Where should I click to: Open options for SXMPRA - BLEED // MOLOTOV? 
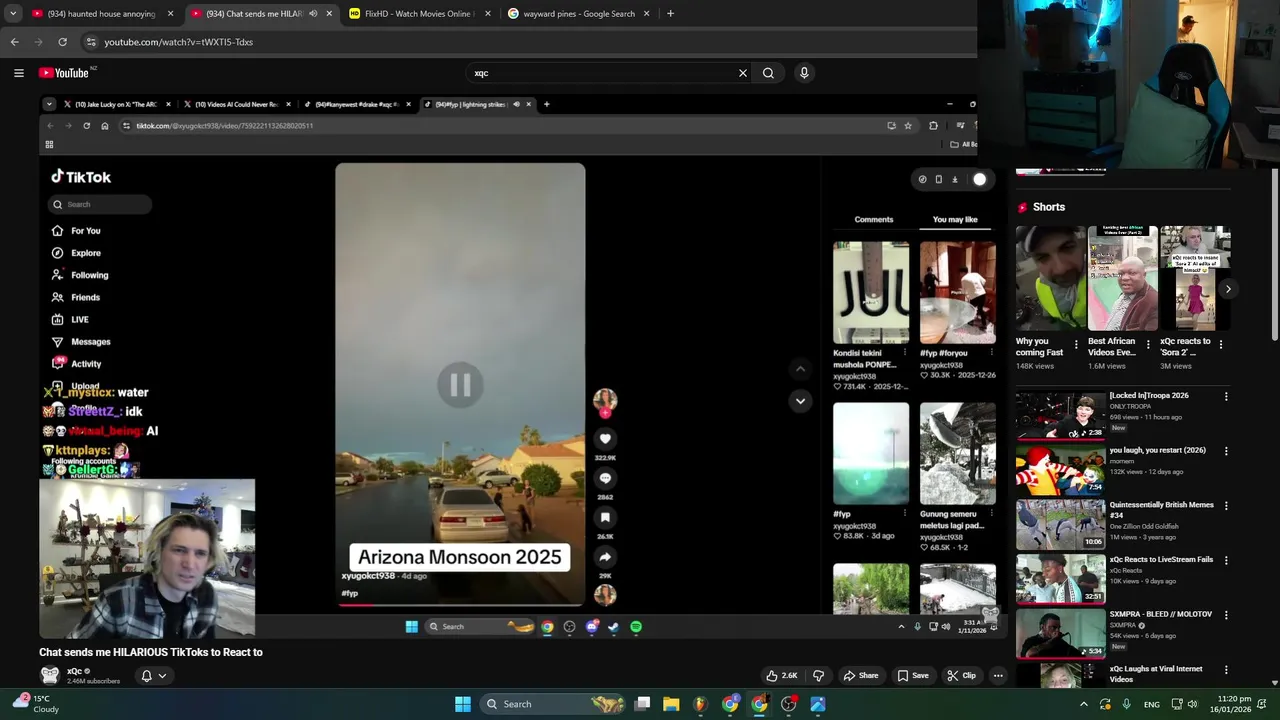[x=1226, y=615]
